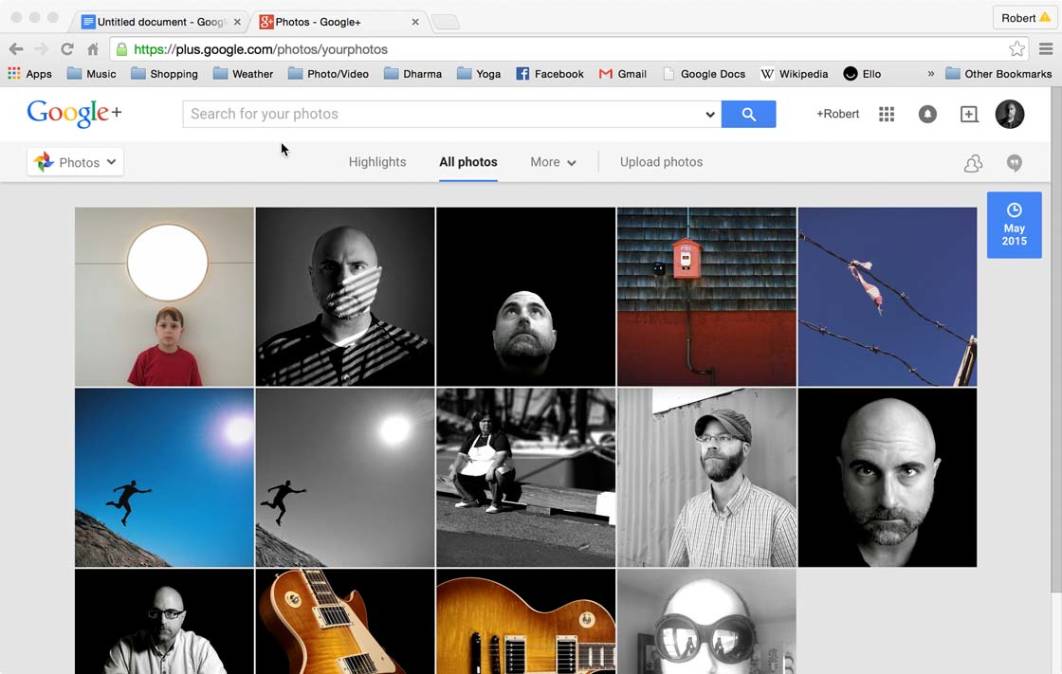The width and height of the screenshot is (1062, 674).
Task: Click the Auto Backup cloud icon
Action: coord(973,164)
